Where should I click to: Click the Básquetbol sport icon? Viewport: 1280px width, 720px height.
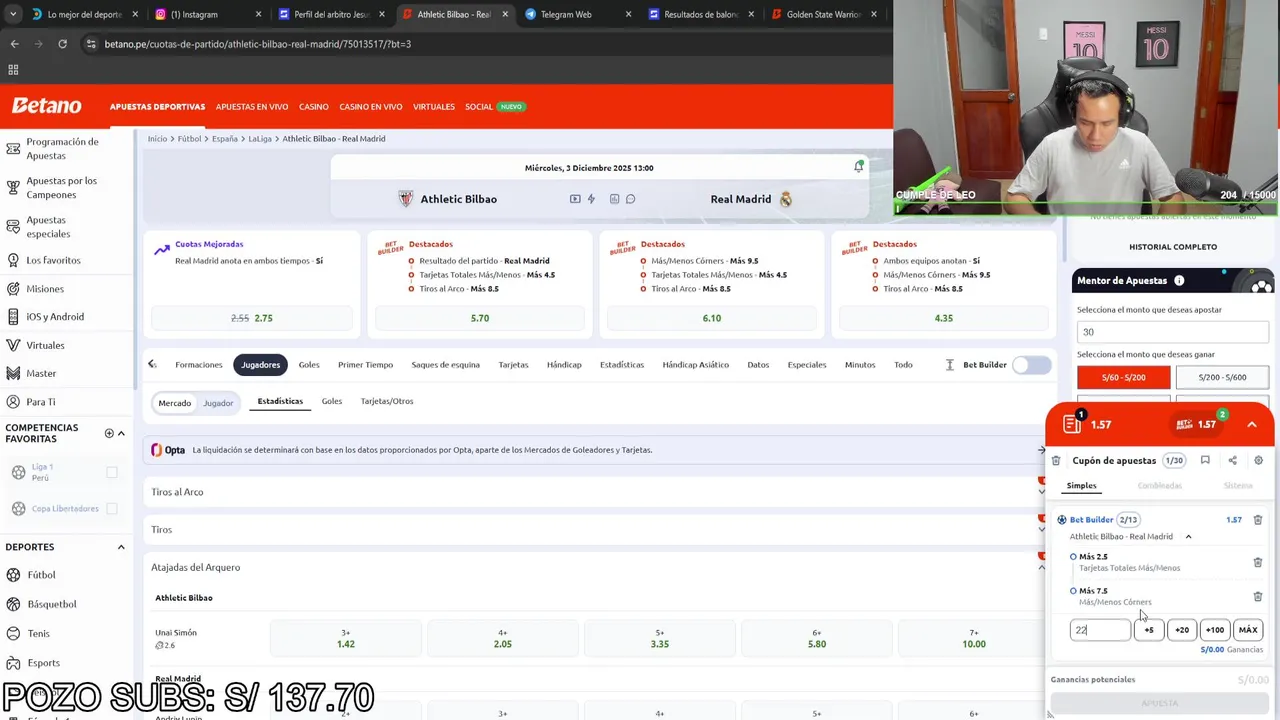pos(13,604)
